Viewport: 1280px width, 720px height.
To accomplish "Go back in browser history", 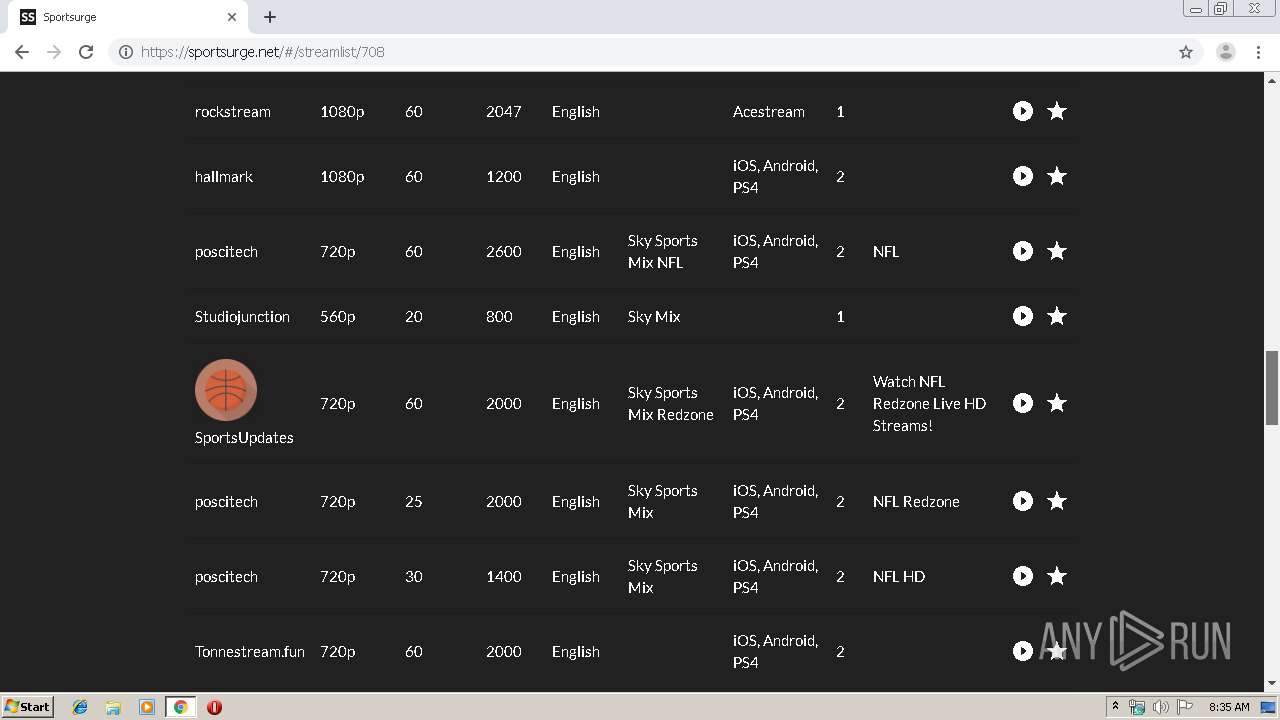I will 22,52.
